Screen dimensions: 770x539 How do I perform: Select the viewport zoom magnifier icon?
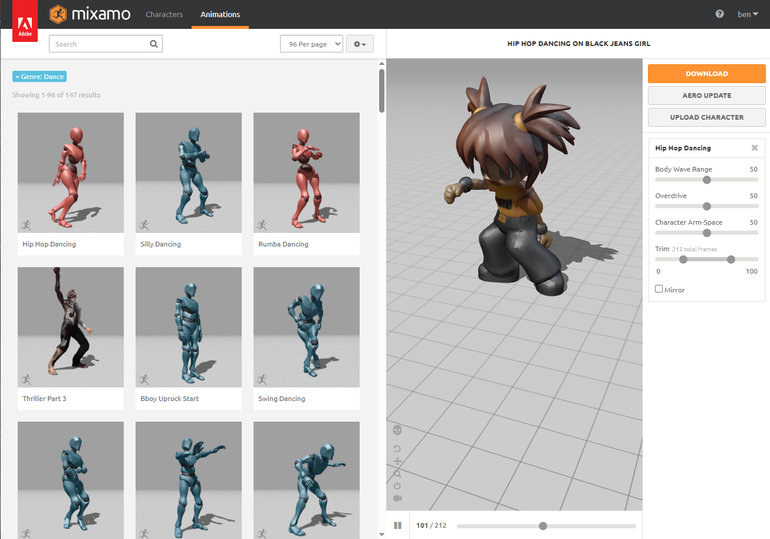tap(397, 474)
